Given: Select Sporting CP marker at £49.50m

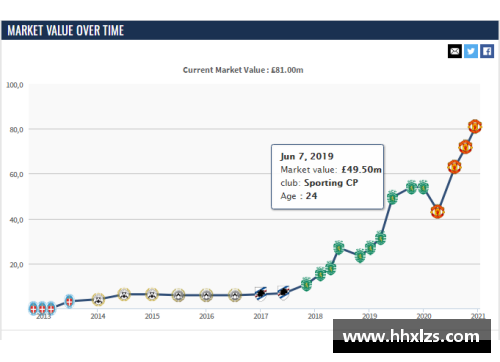Looking at the screenshot, I should coord(392,197).
